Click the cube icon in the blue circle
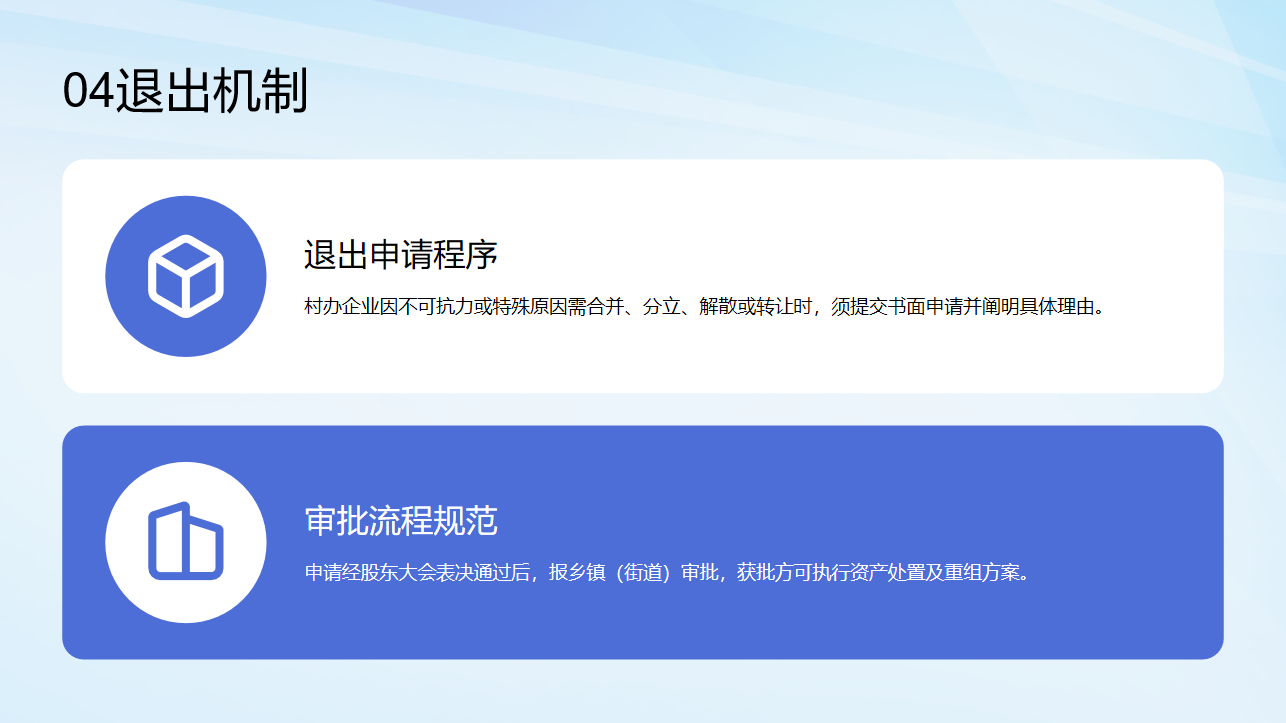 point(186,276)
